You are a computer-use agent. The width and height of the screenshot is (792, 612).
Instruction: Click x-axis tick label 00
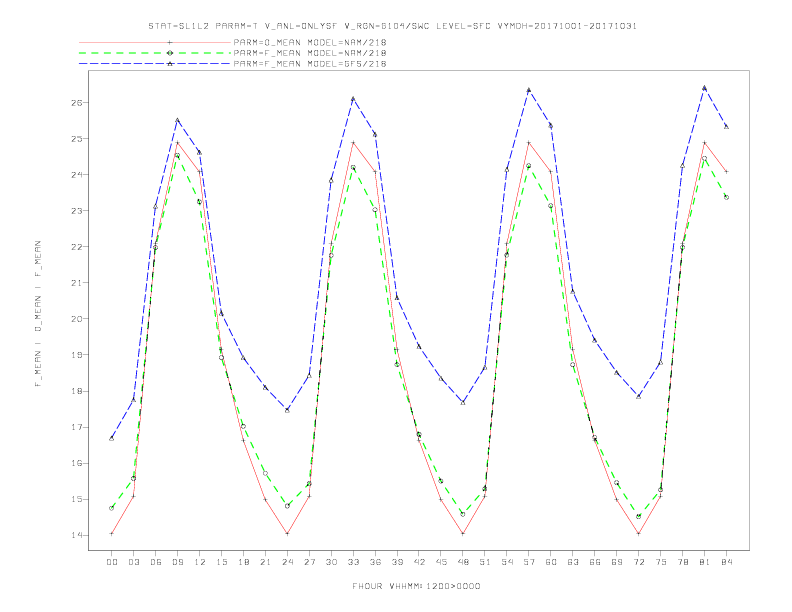pos(112,562)
